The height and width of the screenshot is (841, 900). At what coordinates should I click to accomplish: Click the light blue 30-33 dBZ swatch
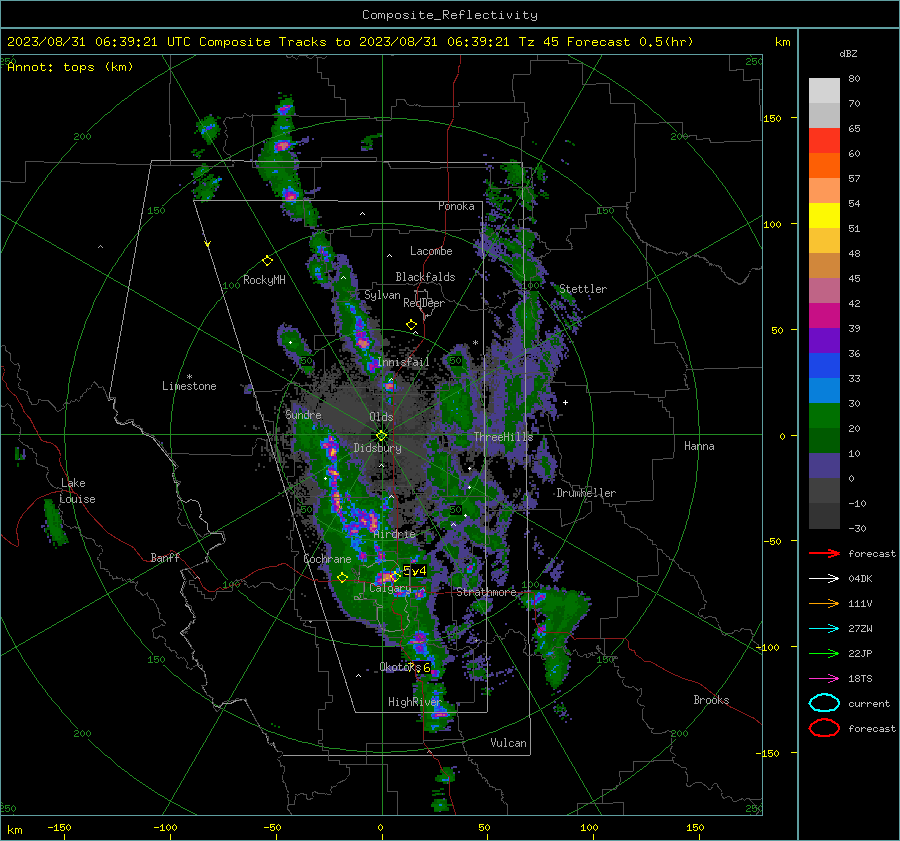click(824, 390)
